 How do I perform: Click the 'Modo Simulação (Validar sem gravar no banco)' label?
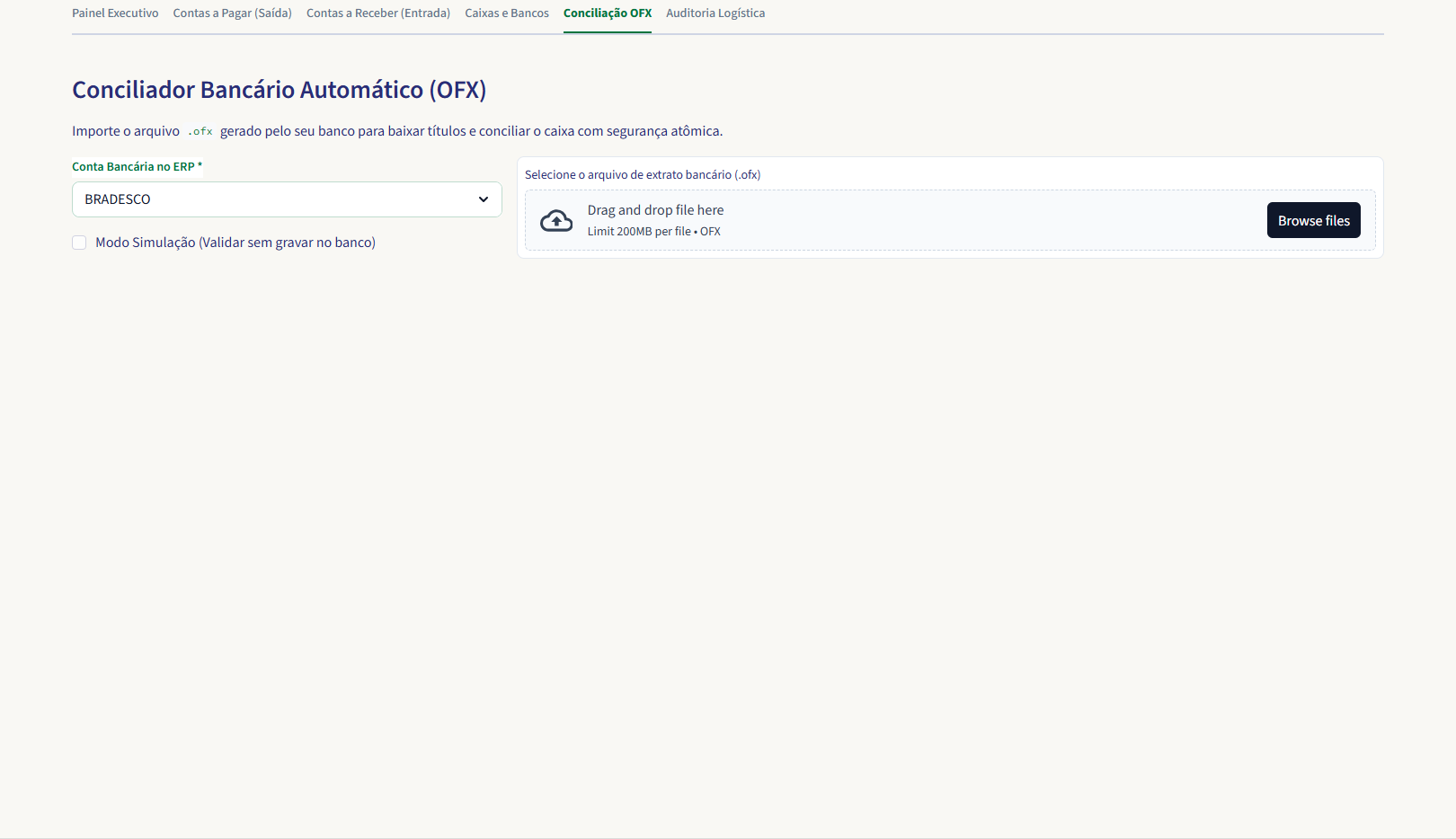point(235,243)
